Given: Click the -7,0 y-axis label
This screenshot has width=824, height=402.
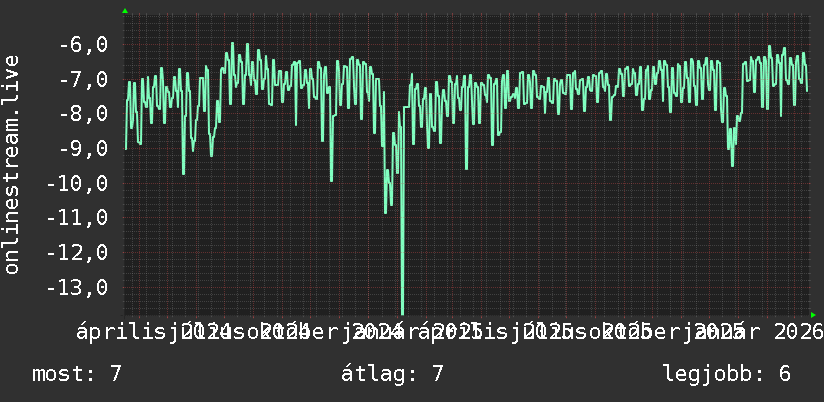Looking at the screenshot, I should [x=83, y=80].
